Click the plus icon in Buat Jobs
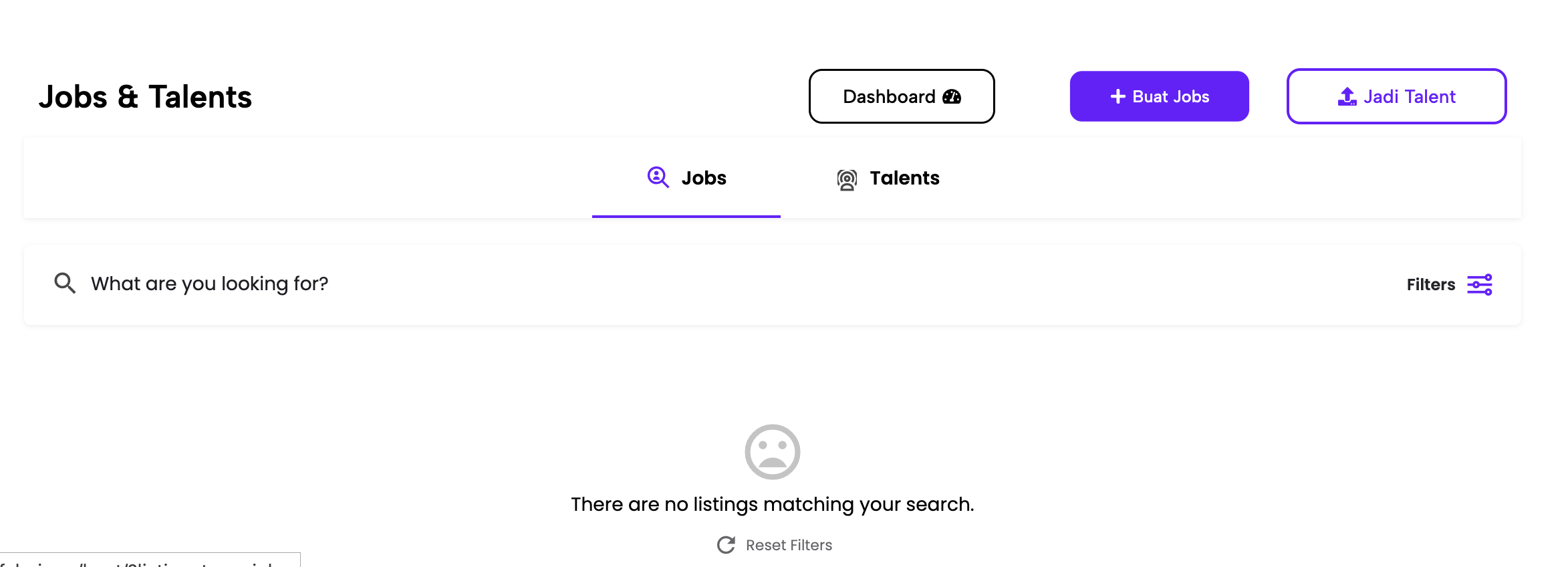The height and width of the screenshot is (567, 1568). [x=1118, y=97]
